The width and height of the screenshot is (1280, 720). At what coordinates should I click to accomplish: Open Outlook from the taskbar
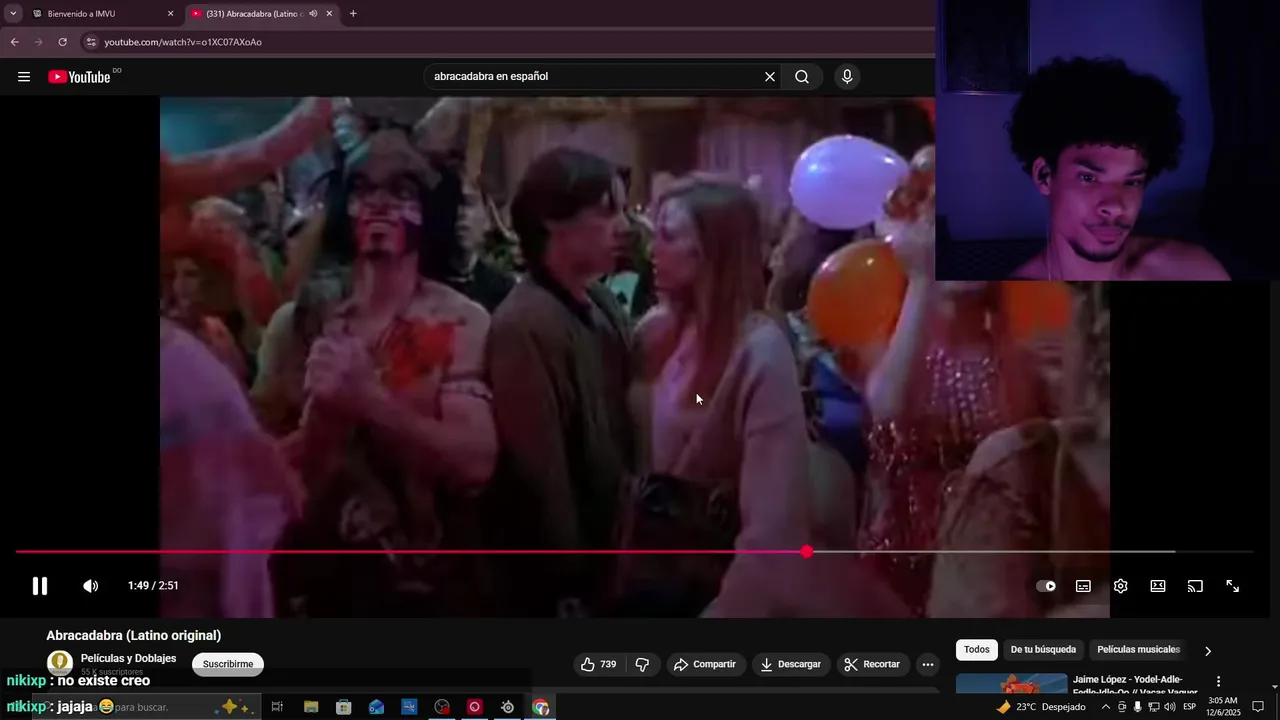376,707
